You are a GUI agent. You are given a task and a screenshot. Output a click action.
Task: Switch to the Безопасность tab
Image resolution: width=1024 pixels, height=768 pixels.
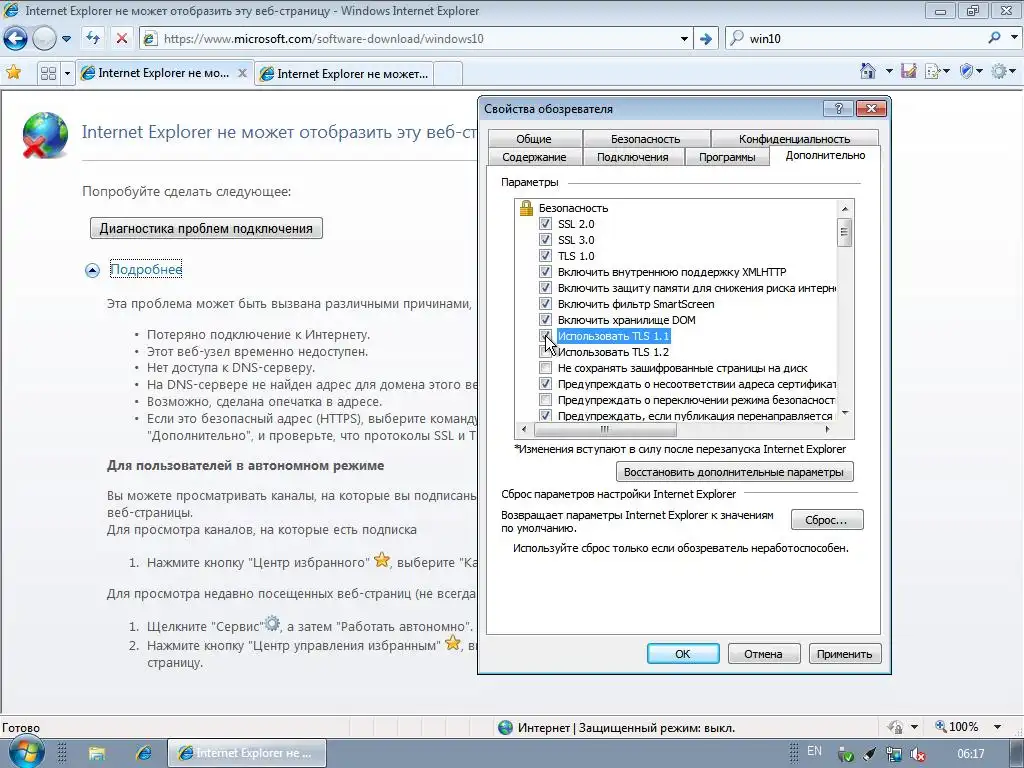coord(645,138)
